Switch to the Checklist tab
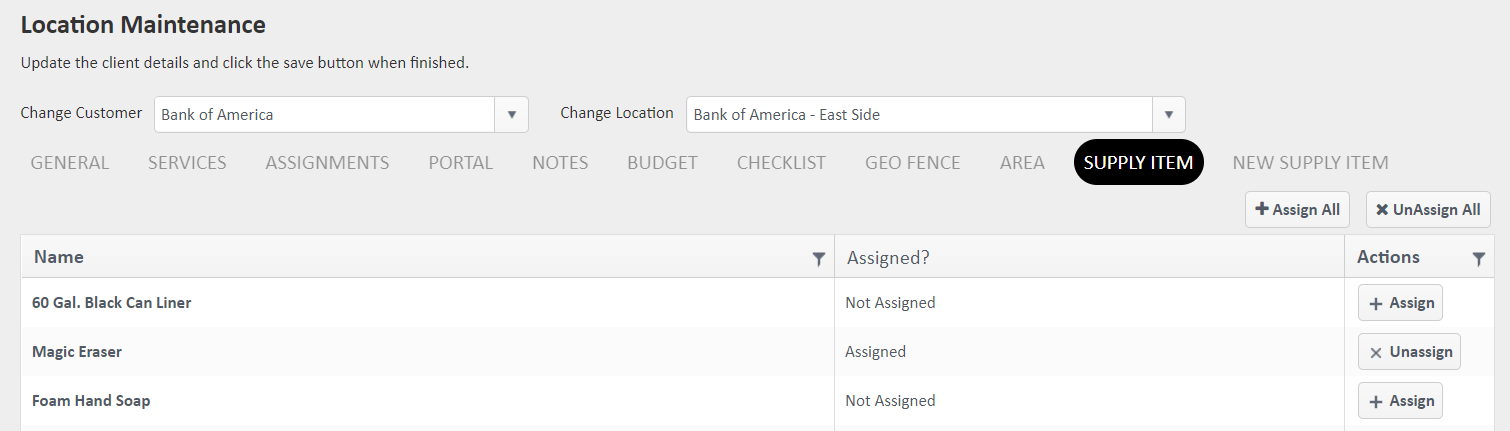 point(781,163)
